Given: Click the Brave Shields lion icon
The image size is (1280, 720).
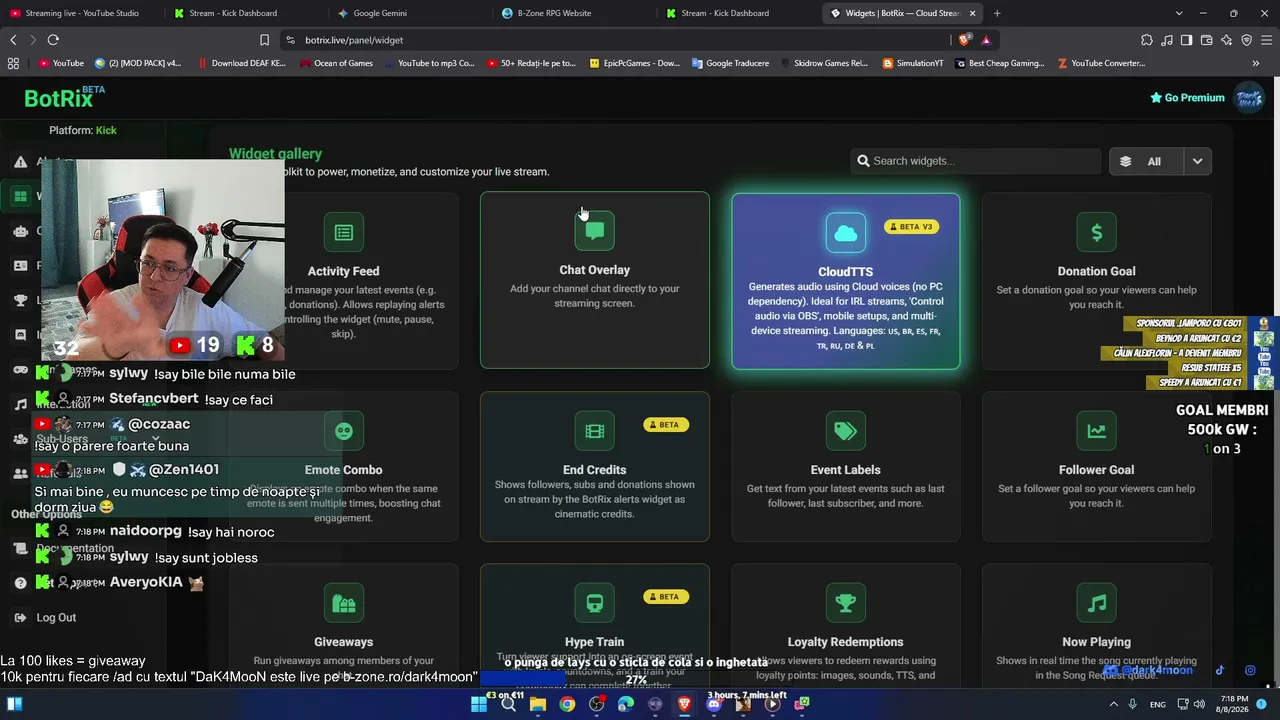Looking at the screenshot, I should point(964,40).
